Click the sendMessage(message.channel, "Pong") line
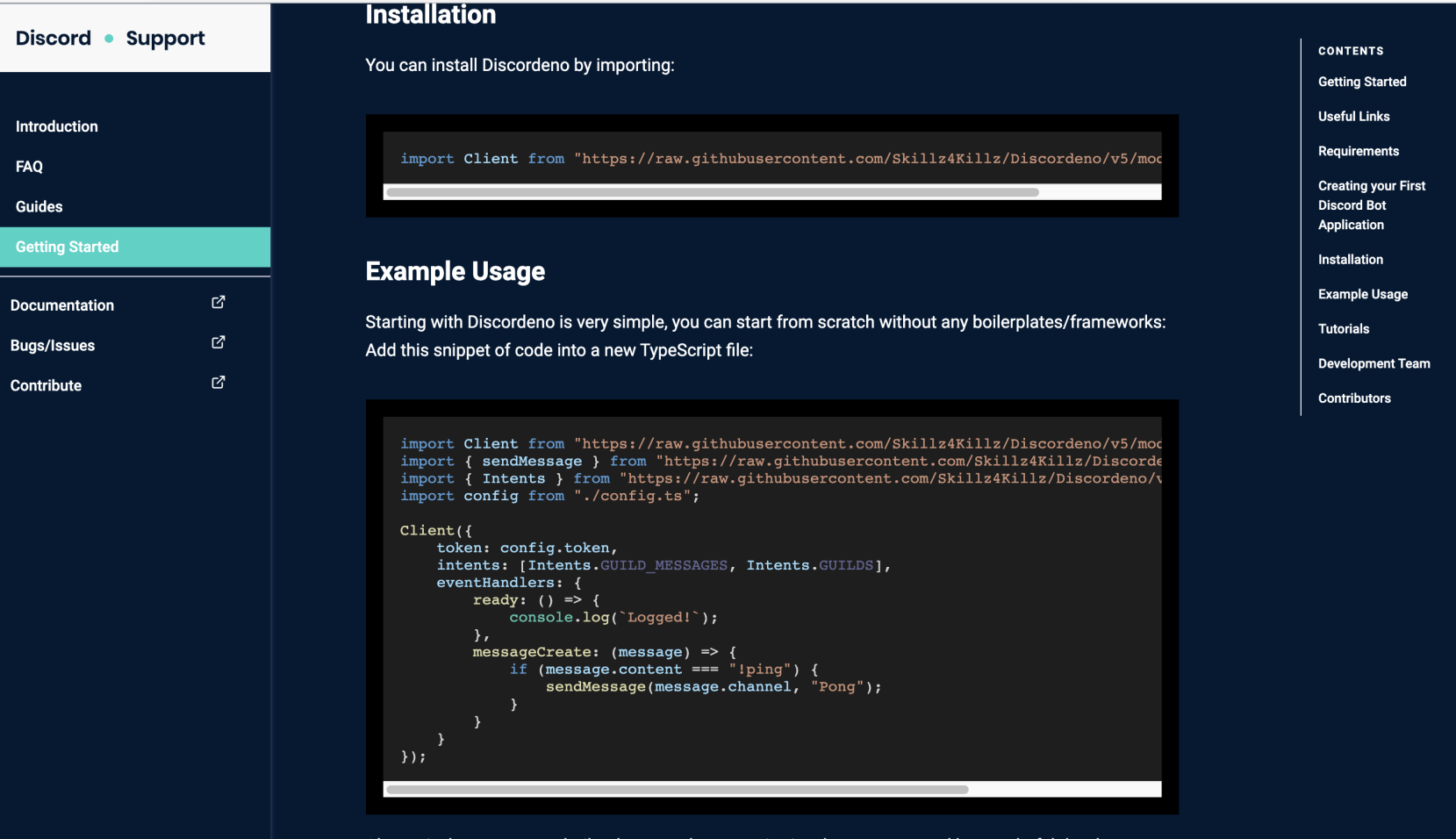The height and width of the screenshot is (839, 1456). (x=714, y=687)
